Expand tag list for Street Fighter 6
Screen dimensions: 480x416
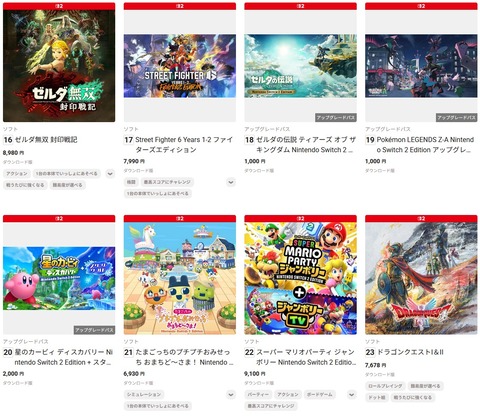pos(231,182)
